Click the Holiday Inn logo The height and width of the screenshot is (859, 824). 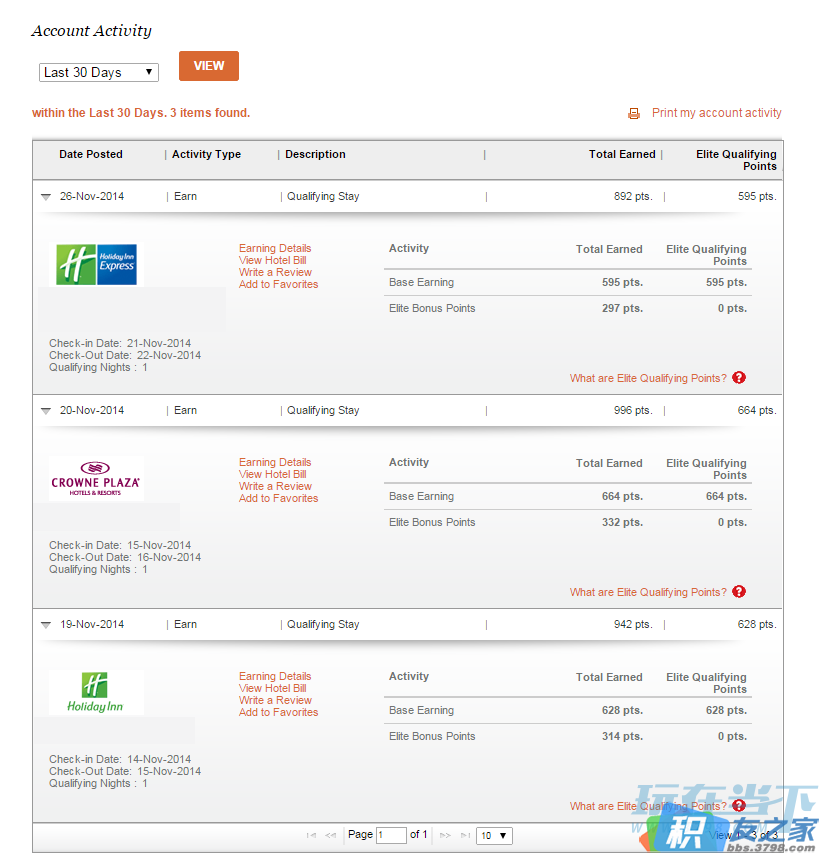pyautogui.click(x=96, y=692)
